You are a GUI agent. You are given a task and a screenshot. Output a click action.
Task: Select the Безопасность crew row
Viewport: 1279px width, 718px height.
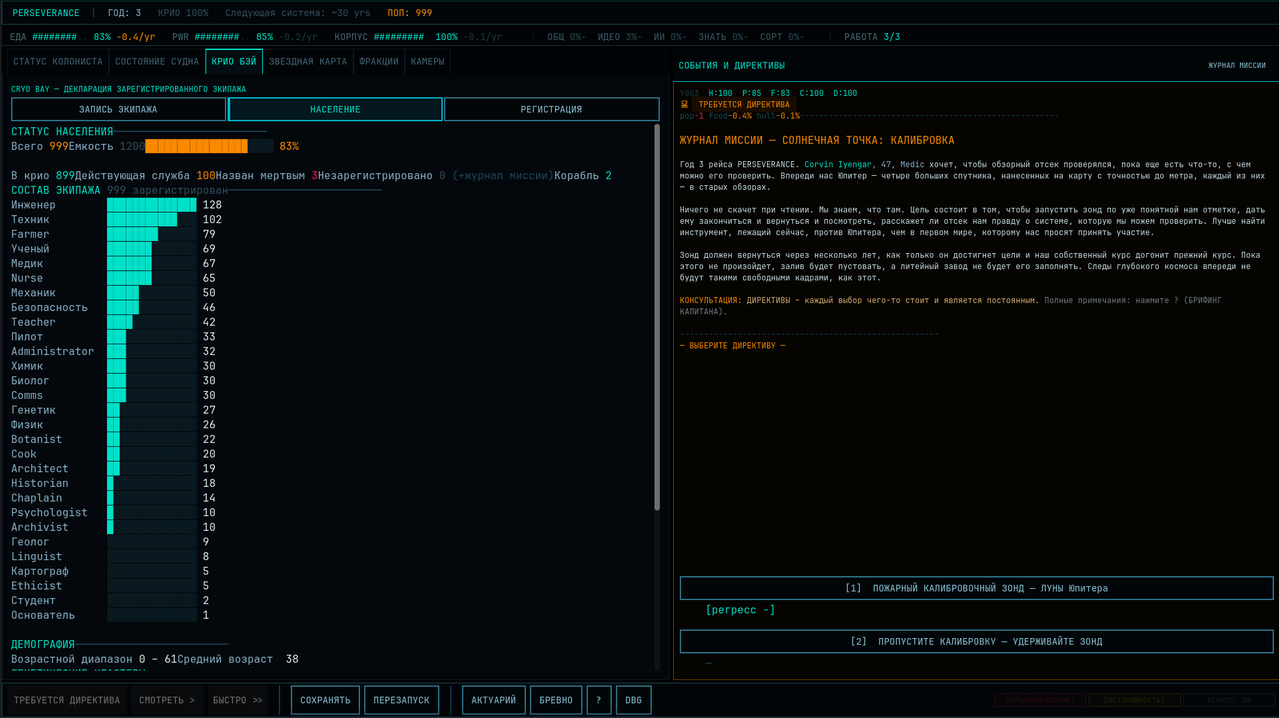click(116, 307)
